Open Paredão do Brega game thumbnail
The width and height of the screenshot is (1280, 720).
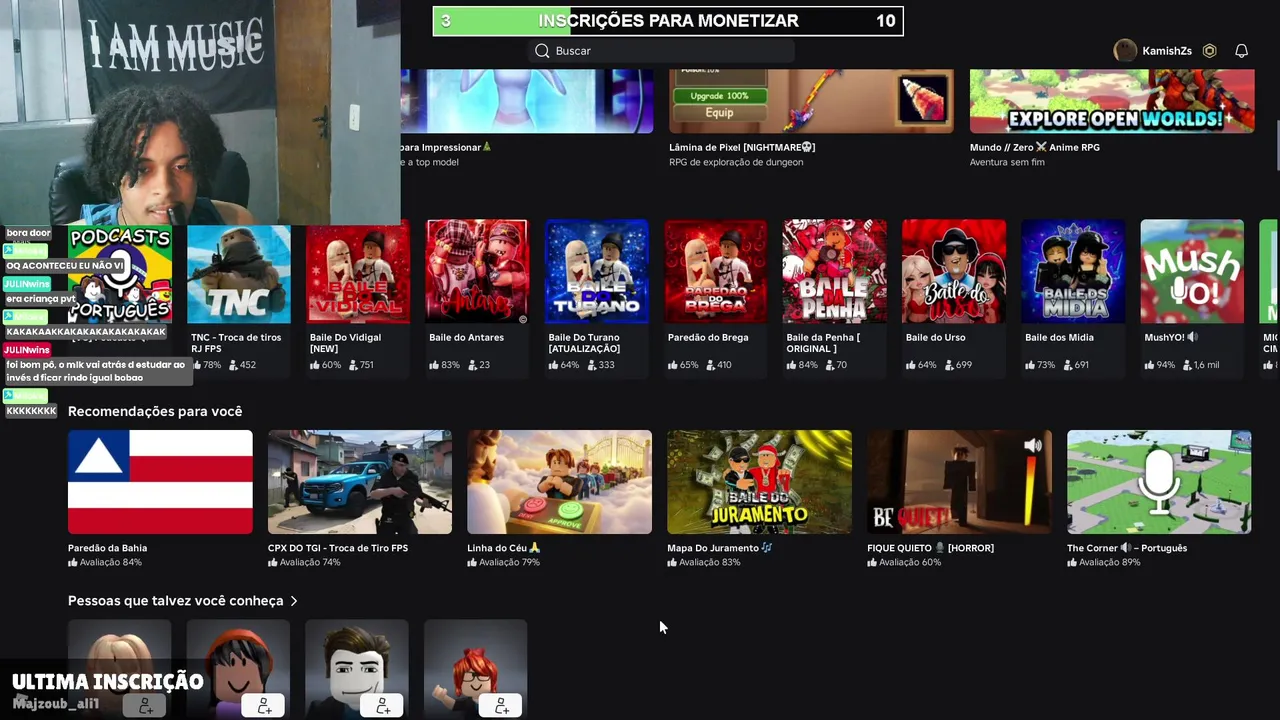click(716, 272)
